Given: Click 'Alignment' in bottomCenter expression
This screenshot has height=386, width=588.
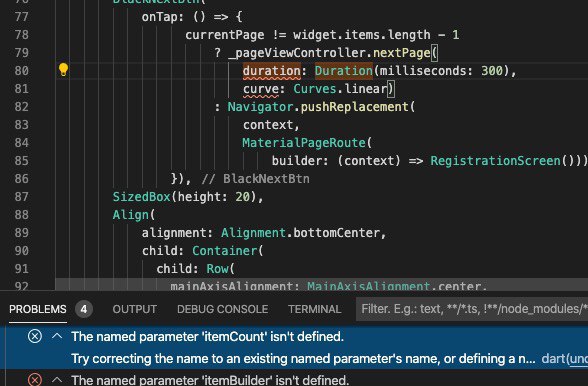Looking at the screenshot, I should pos(253,233).
